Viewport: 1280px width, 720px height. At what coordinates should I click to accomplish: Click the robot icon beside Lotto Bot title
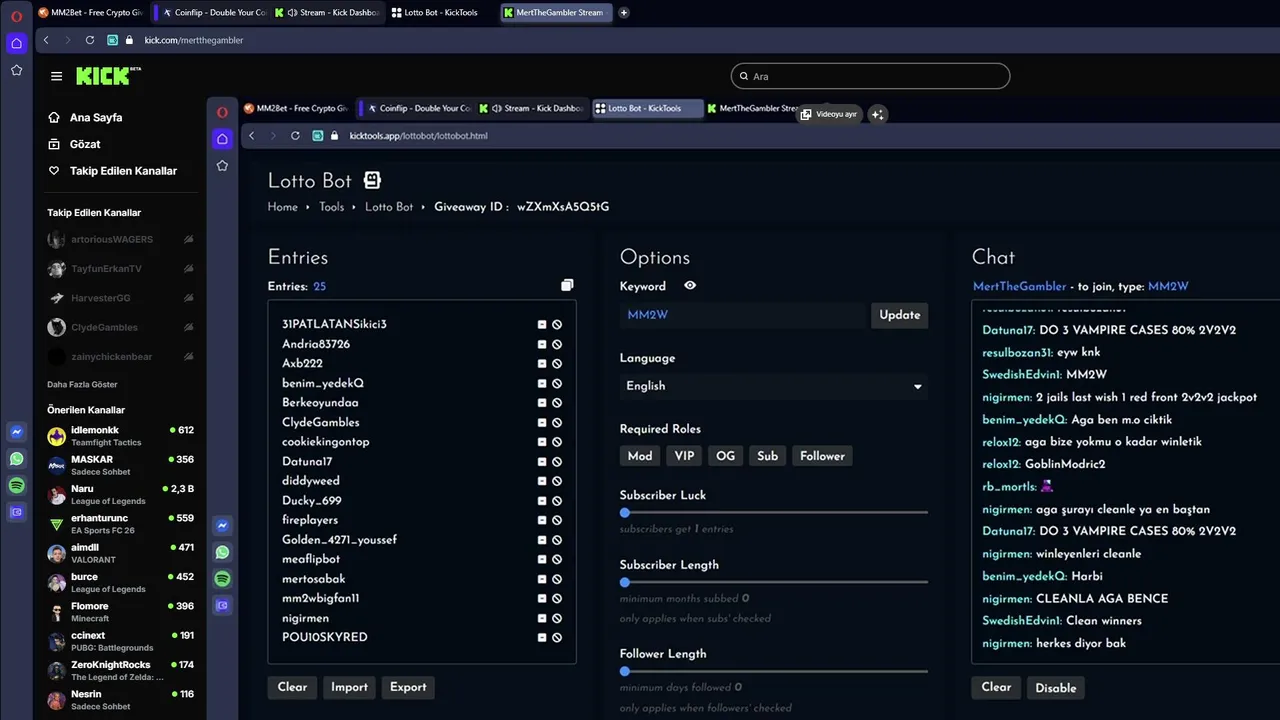pos(372,181)
